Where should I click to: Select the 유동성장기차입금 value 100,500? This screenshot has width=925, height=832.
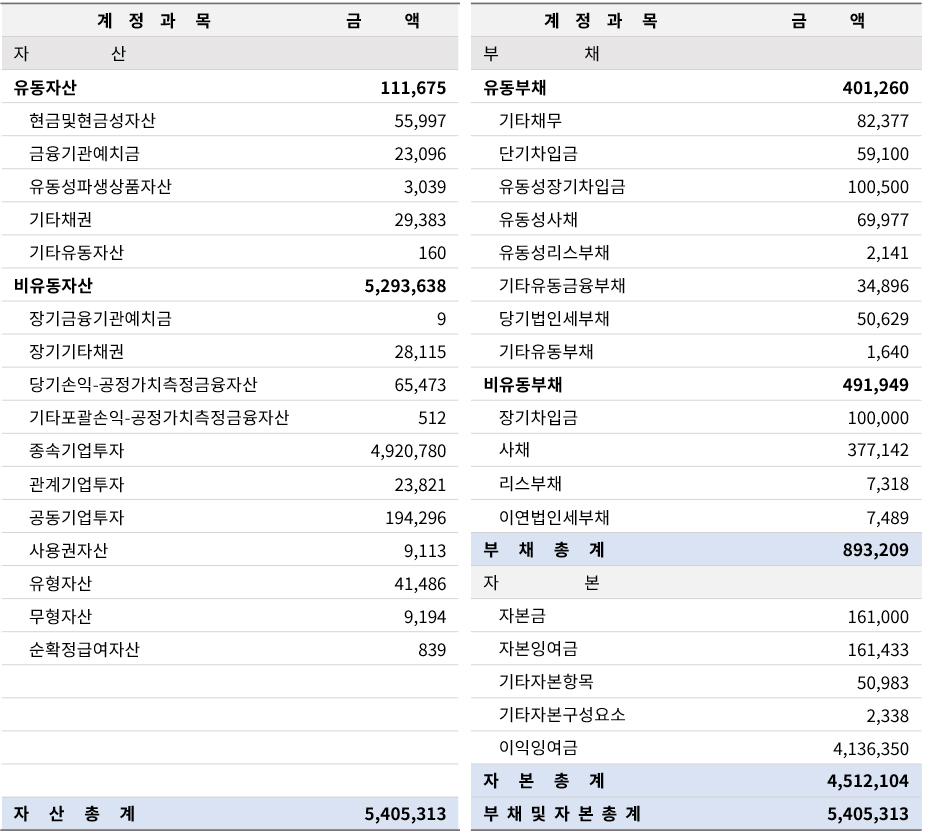[x=877, y=187]
